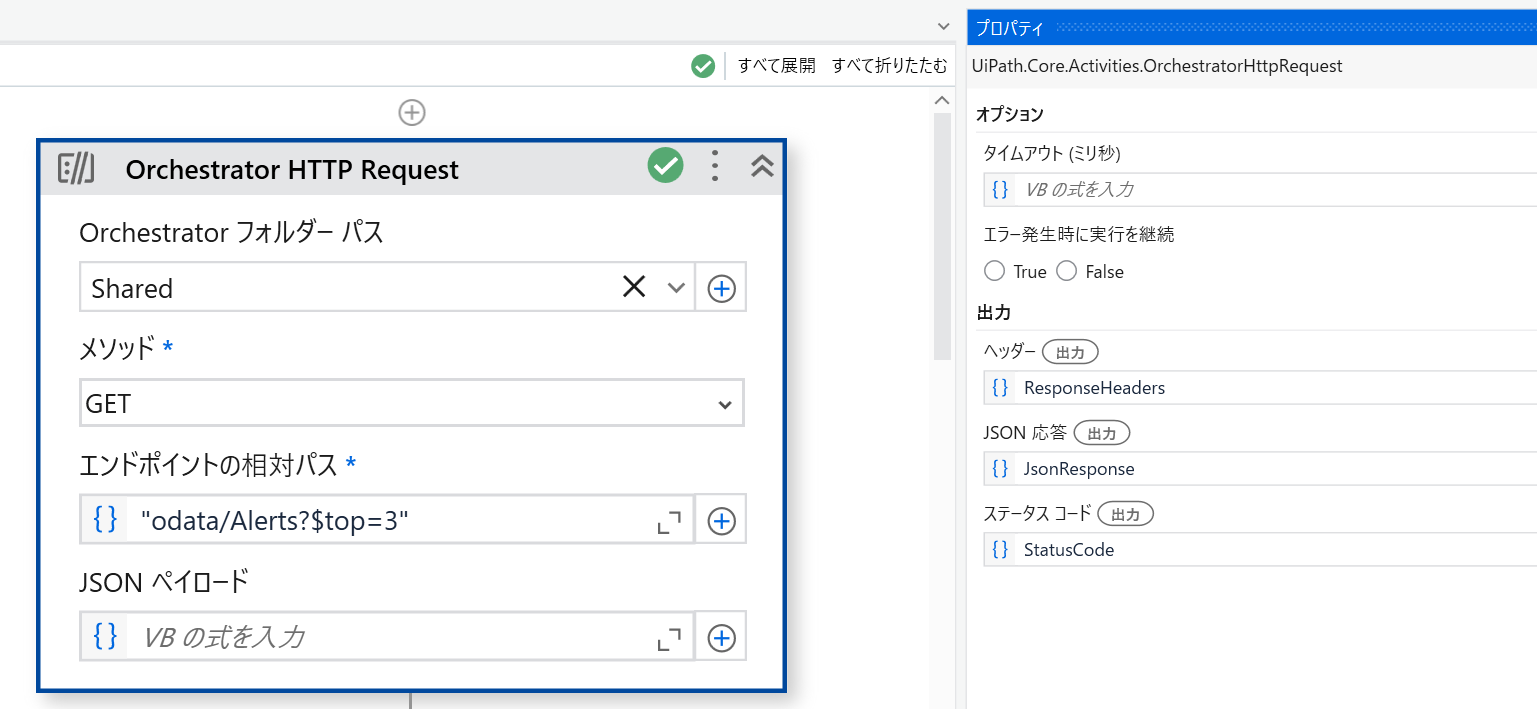This screenshot has height=709, width=1537.
Task: Click the Orchestrator HTTP Request activity icon
Action: point(76,169)
